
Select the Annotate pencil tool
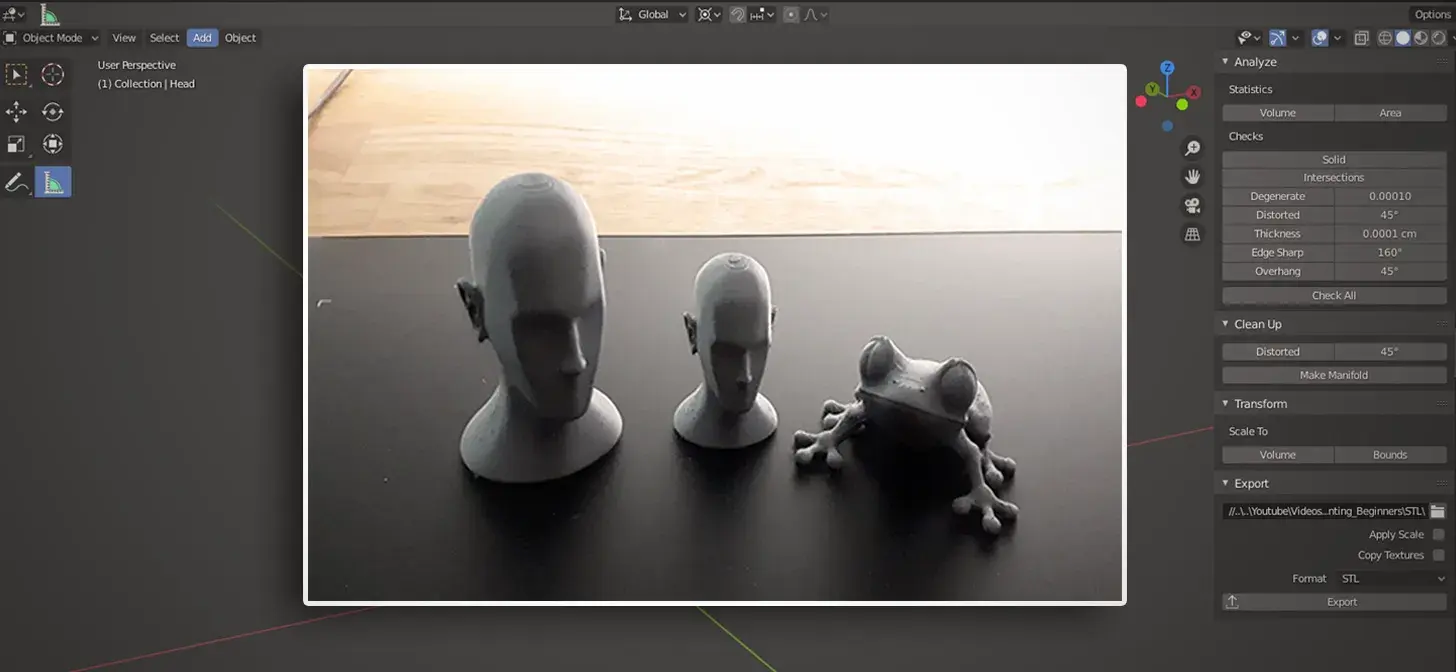pyautogui.click(x=16, y=182)
